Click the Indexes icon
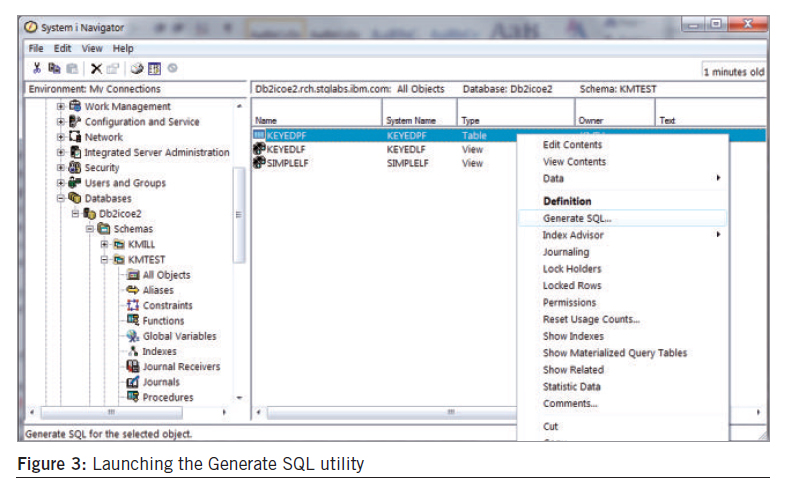The width and height of the screenshot is (793, 497). tap(134, 351)
